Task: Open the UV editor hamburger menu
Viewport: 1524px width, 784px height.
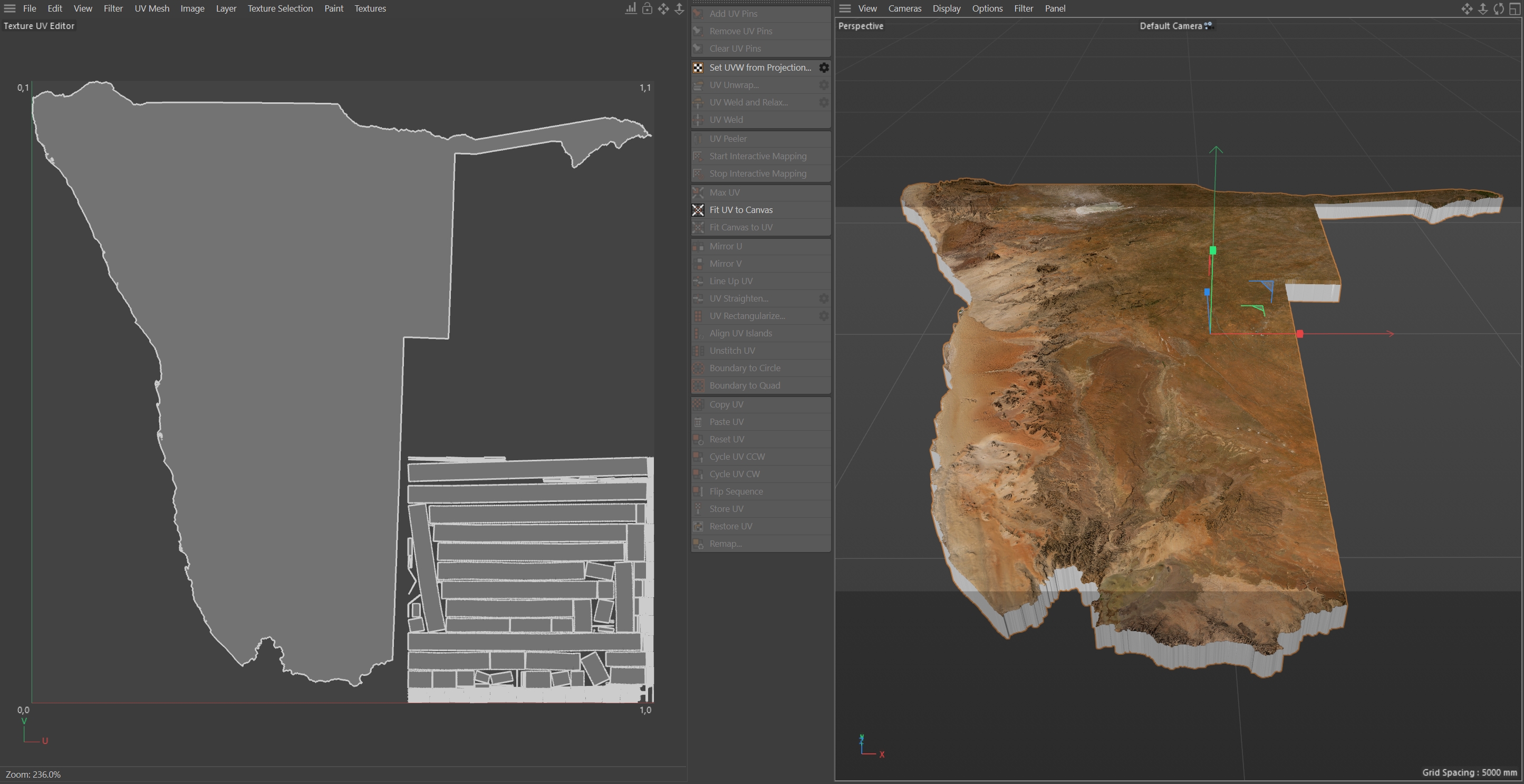Action: pos(9,8)
